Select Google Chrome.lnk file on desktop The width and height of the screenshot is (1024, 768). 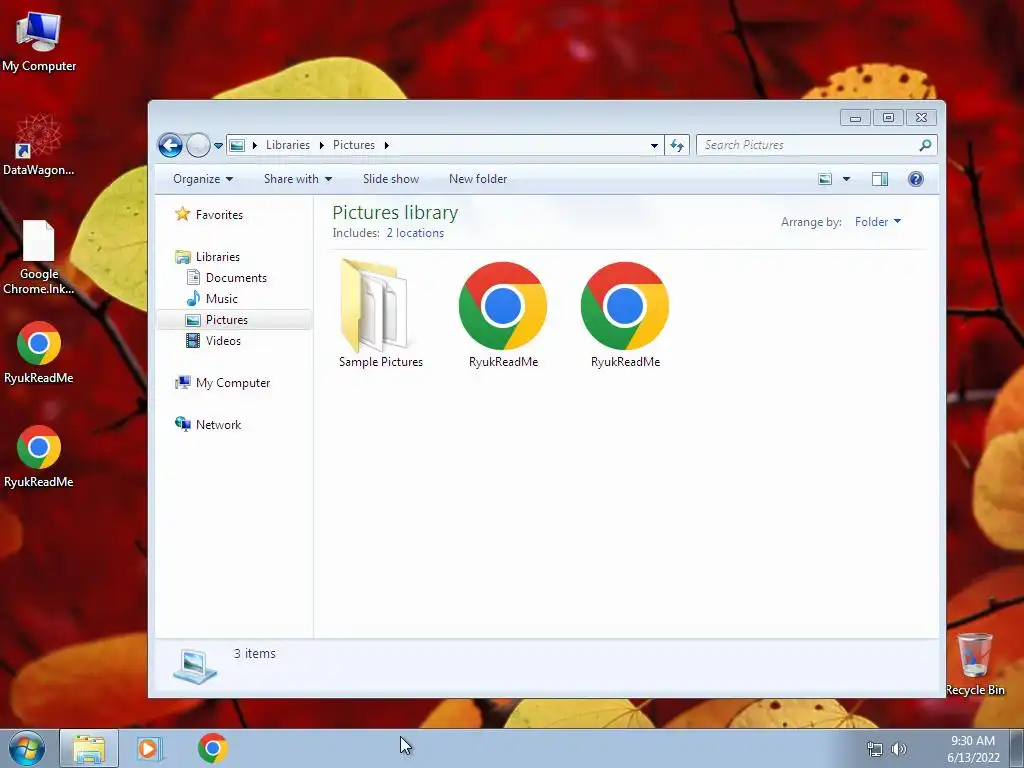click(x=39, y=256)
